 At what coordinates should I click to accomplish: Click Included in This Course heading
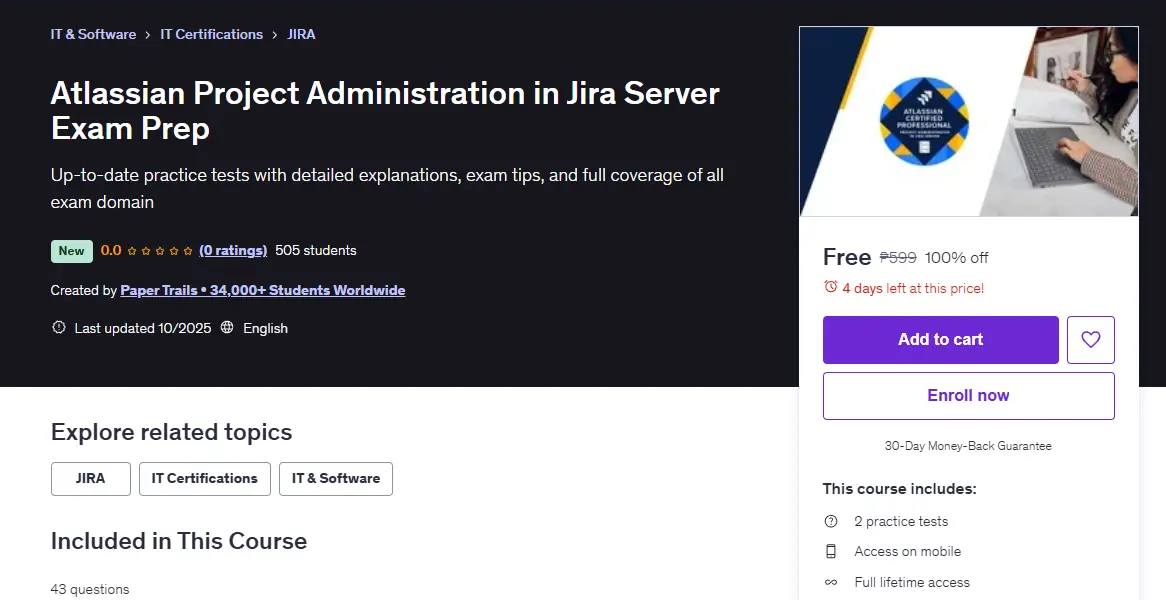(179, 541)
